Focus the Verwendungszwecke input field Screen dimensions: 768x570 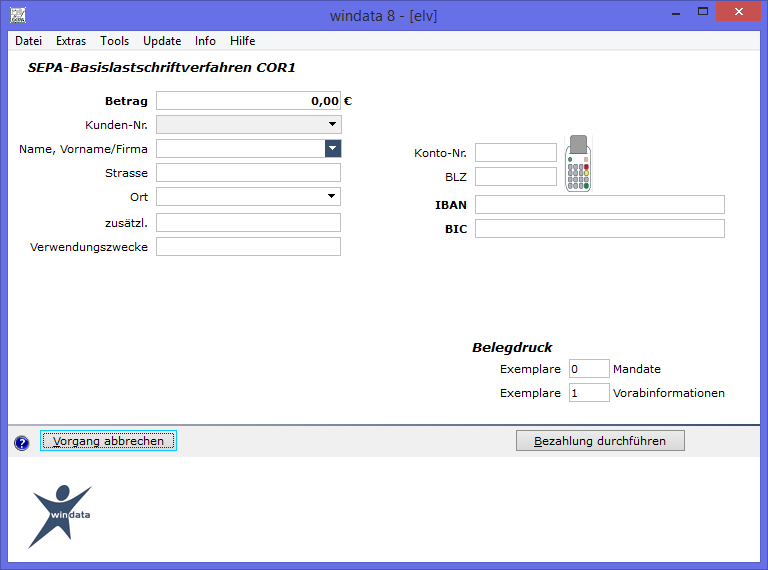[248, 246]
